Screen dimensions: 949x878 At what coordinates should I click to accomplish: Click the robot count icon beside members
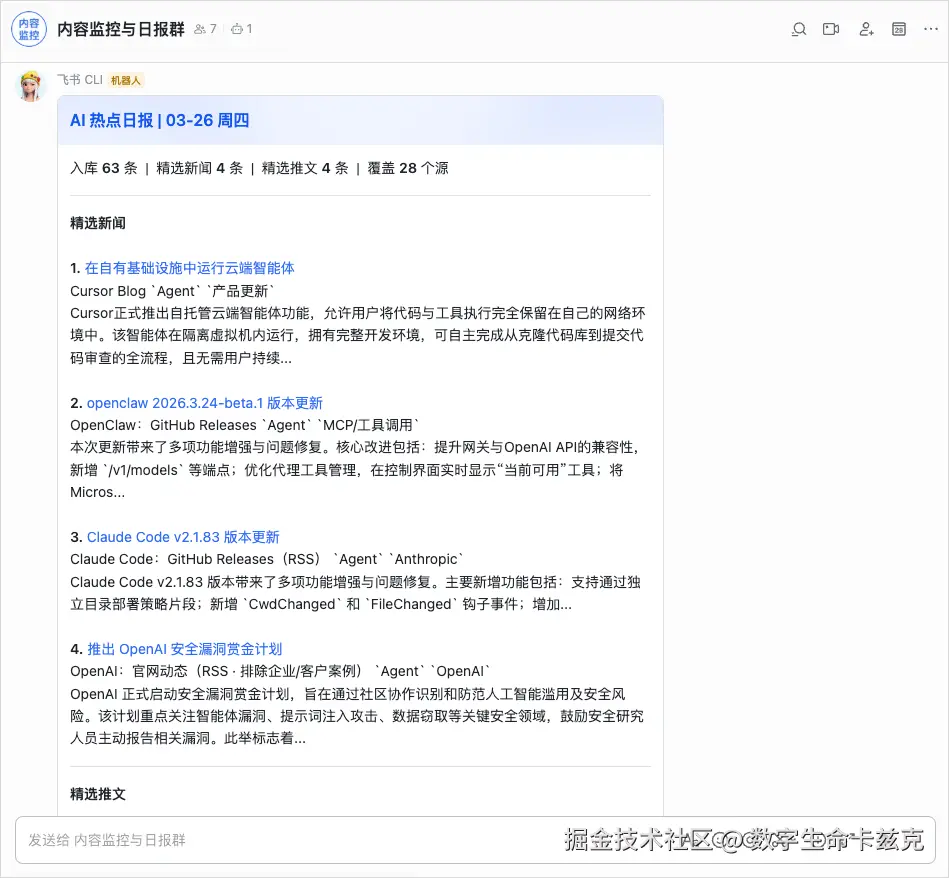(x=239, y=29)
